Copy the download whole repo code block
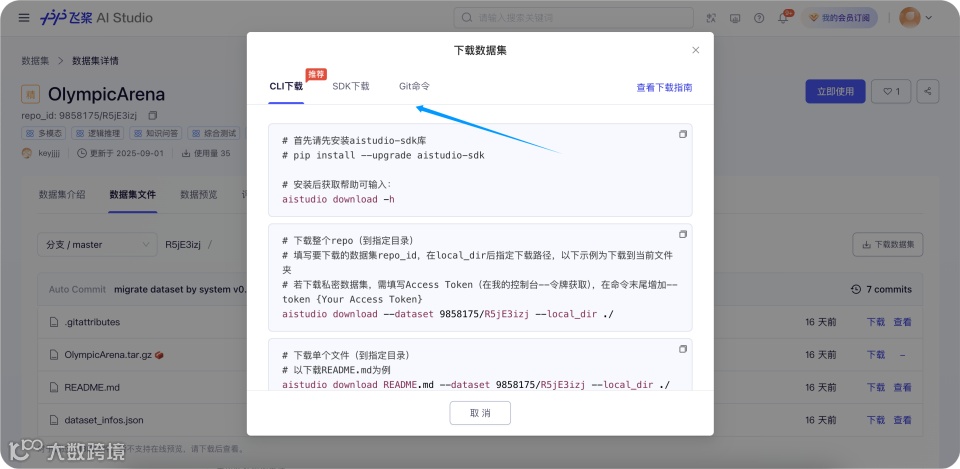 click(683, 234)
